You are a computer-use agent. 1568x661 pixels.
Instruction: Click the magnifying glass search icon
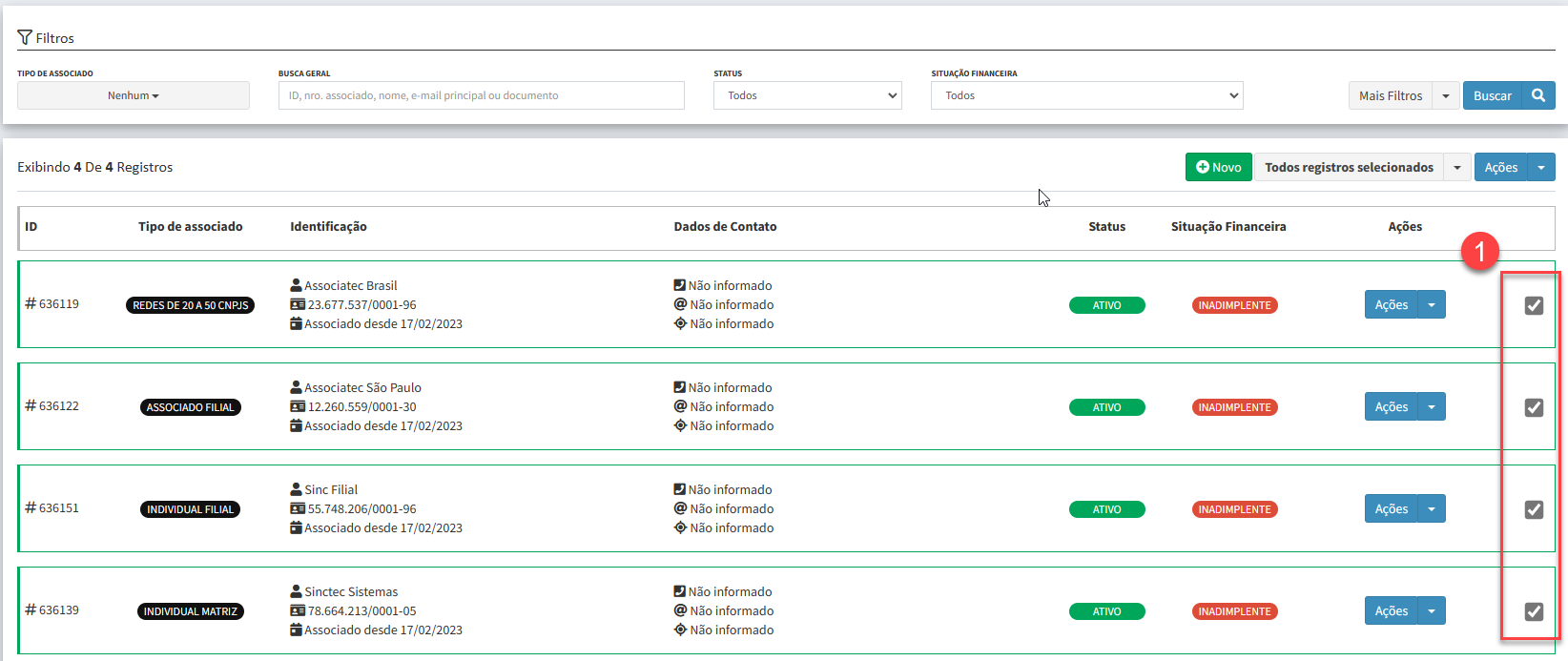(x=1537, y=95)
